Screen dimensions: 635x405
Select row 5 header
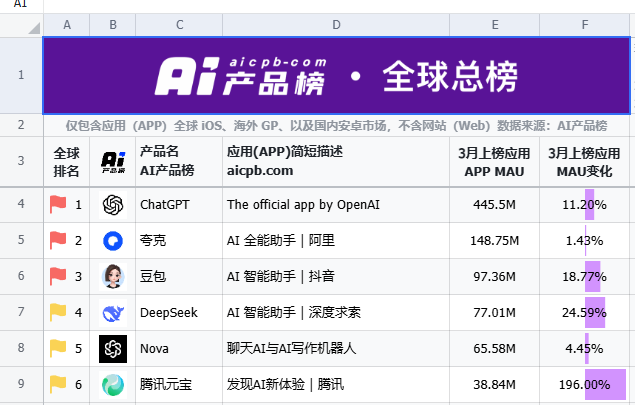(21, 240)
